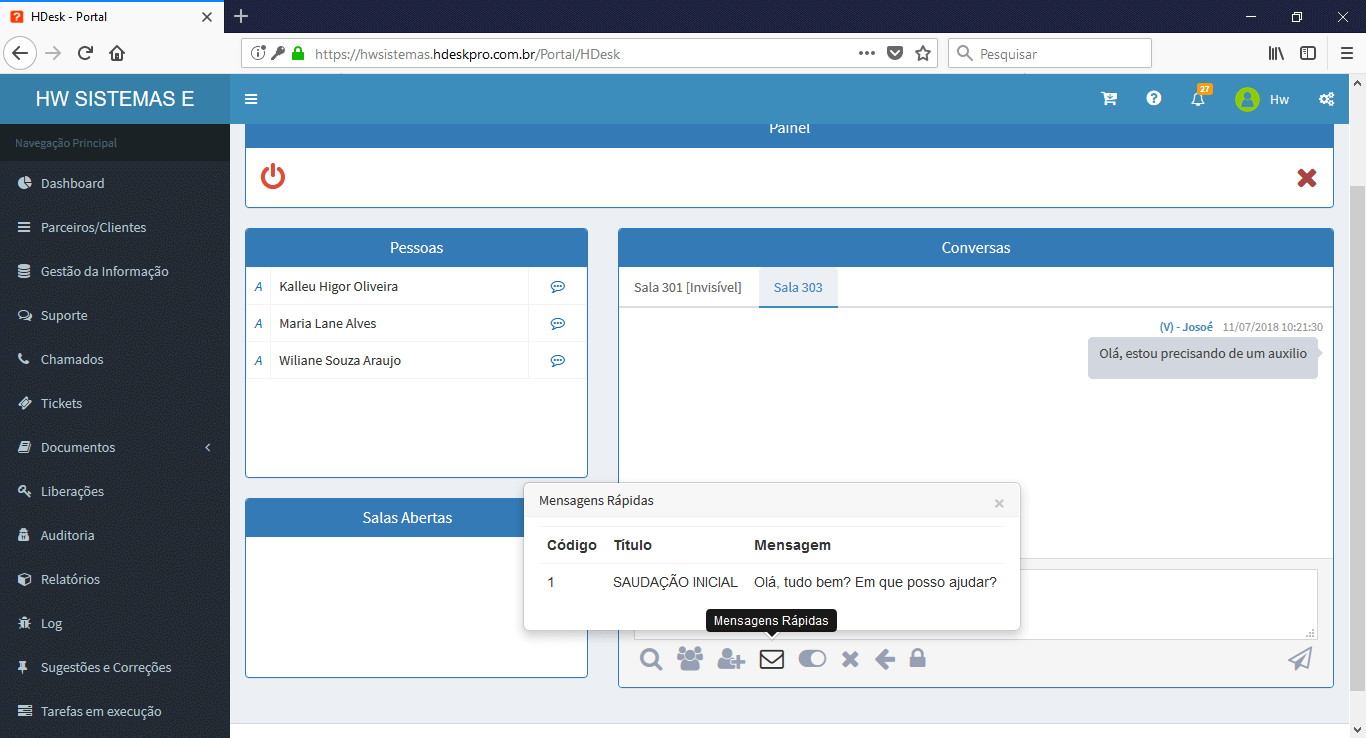Click the Olá, tudo bem? message text
1366x738 pixels.
click(875, 582)
